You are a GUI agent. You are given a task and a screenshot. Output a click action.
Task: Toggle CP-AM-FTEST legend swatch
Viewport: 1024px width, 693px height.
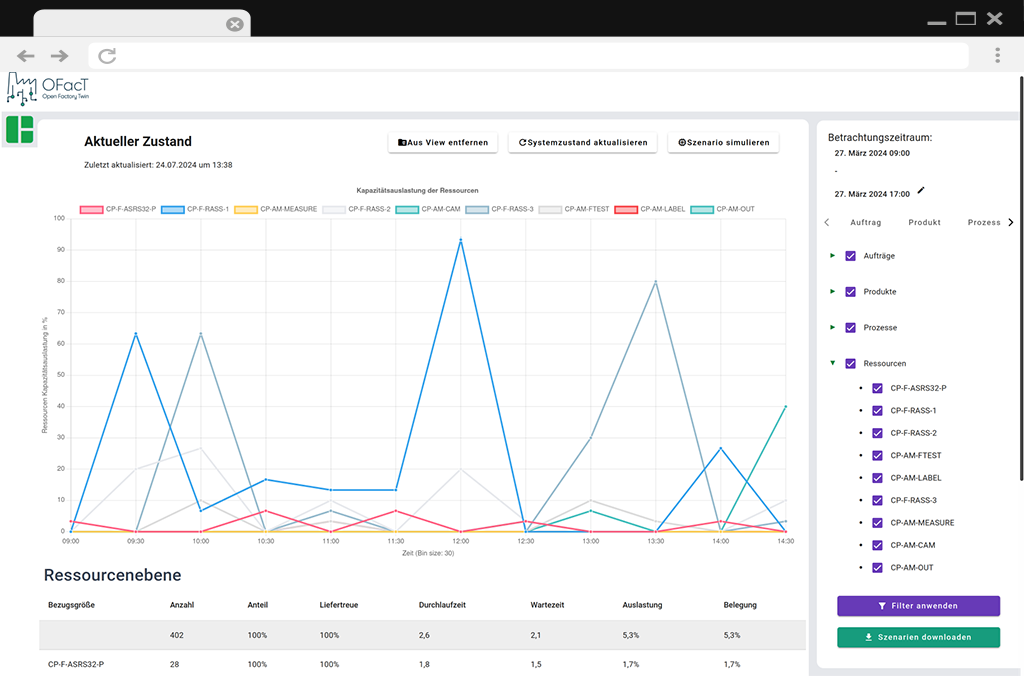[550, 210]
